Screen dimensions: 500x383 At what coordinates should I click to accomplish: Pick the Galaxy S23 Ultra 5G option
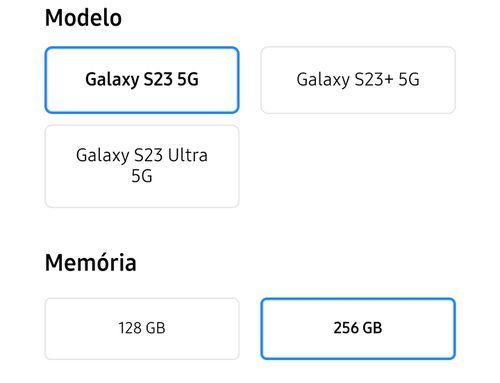pos(142,166)
